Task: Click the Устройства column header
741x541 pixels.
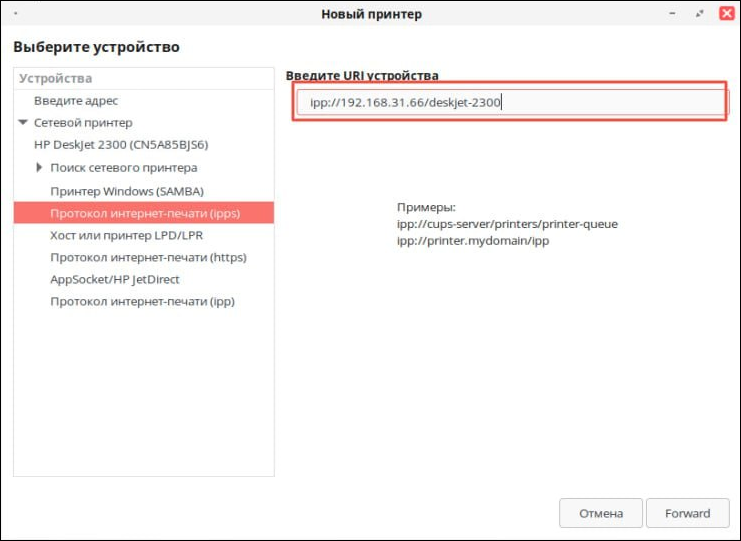Action: 143,78
